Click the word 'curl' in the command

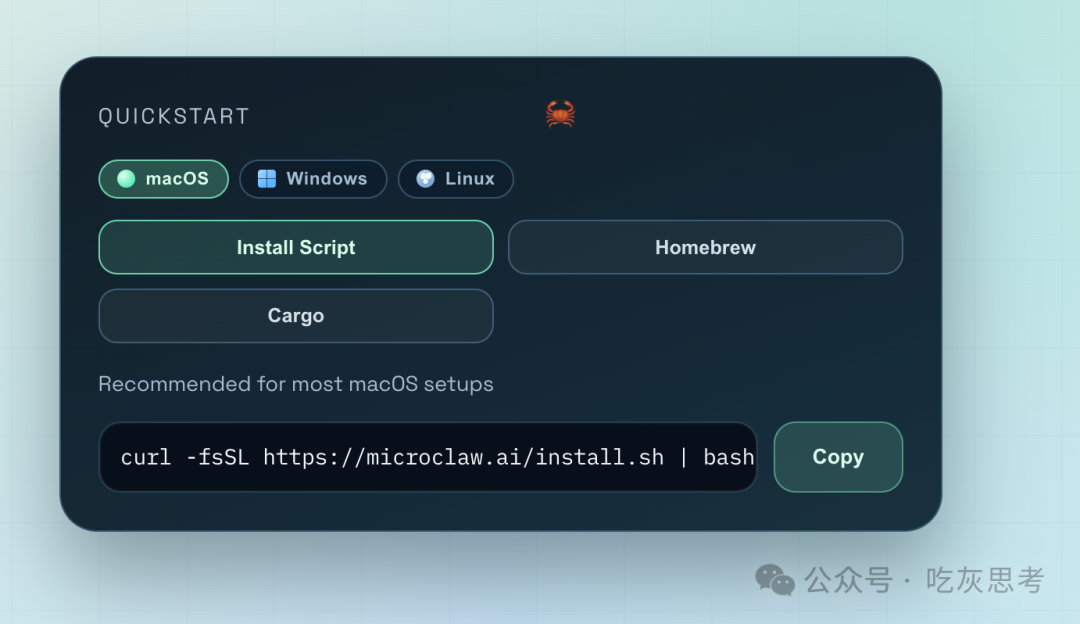coord(146,457)
